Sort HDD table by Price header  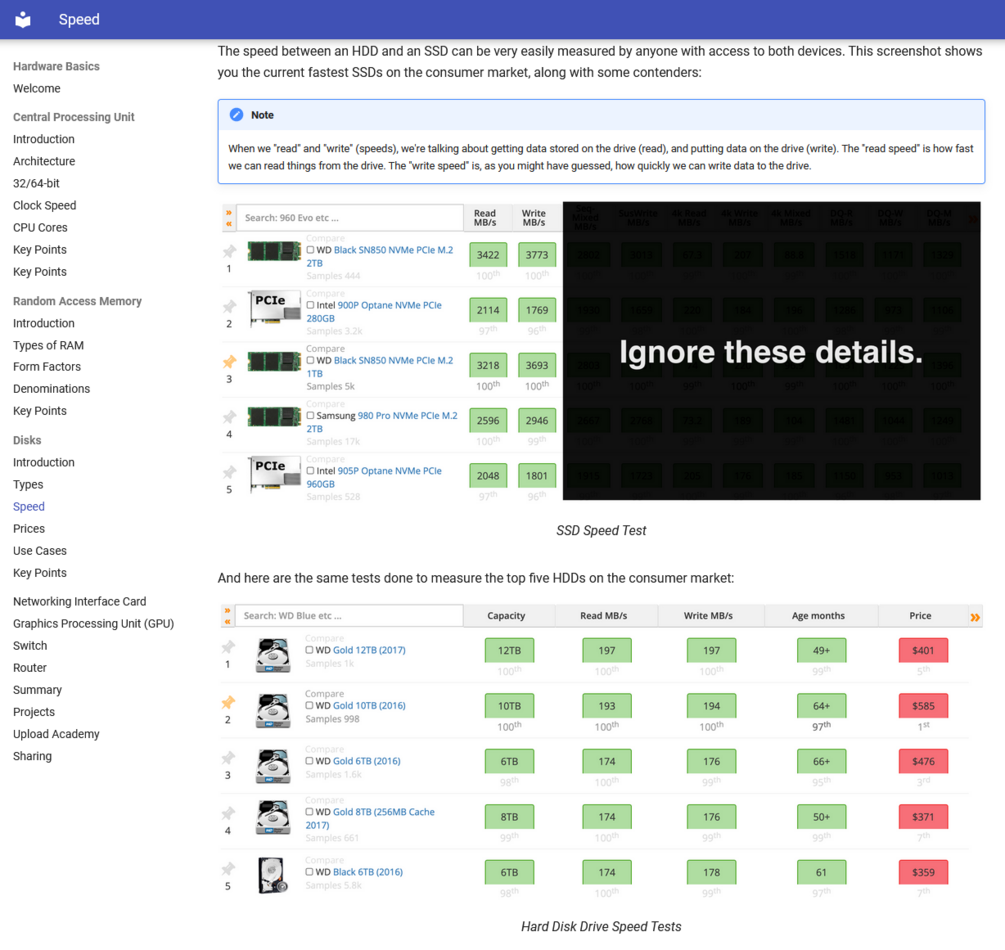pyautogui.click(x=920, y=615)
